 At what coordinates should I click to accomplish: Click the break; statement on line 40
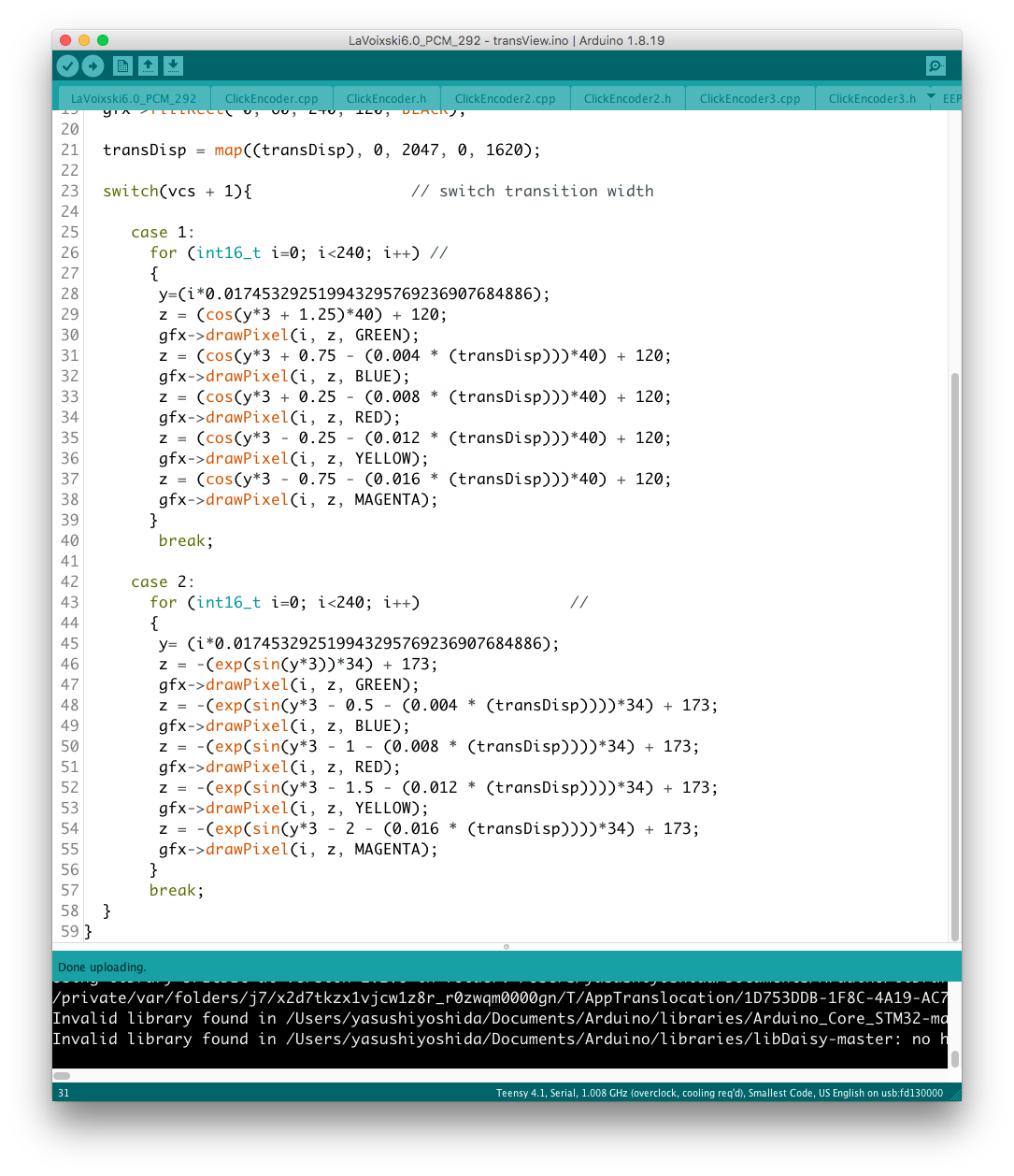186,540
